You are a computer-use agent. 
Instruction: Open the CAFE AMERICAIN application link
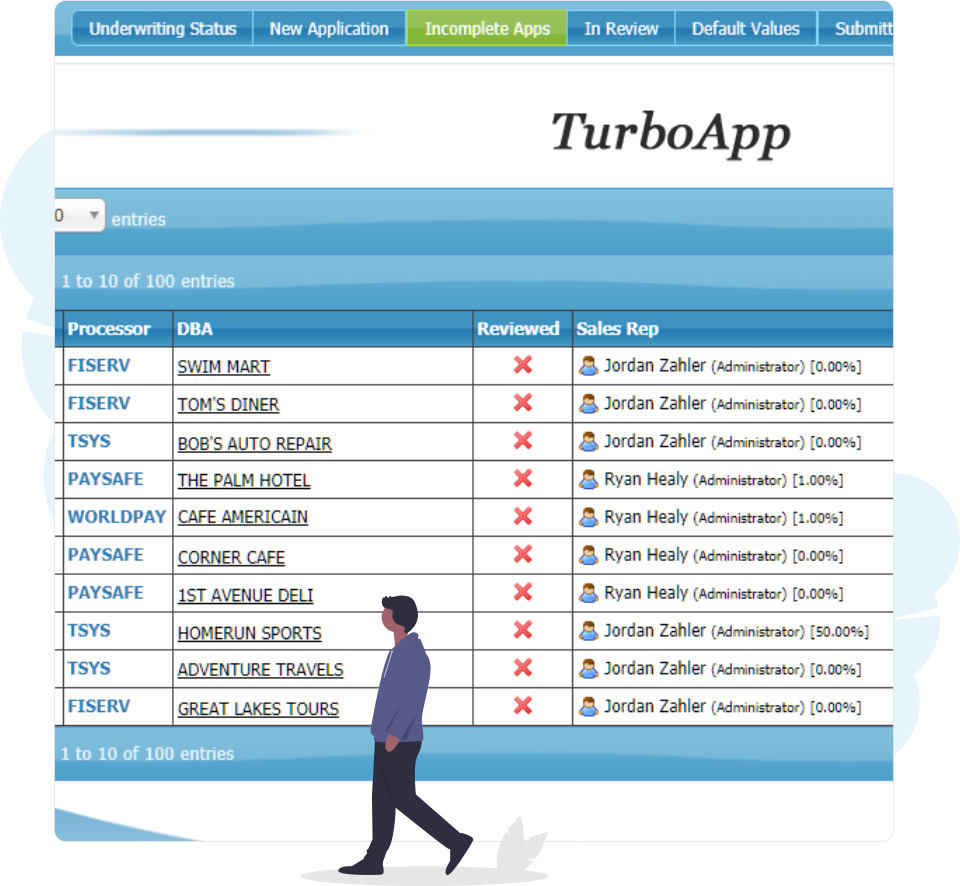(242, 517)
